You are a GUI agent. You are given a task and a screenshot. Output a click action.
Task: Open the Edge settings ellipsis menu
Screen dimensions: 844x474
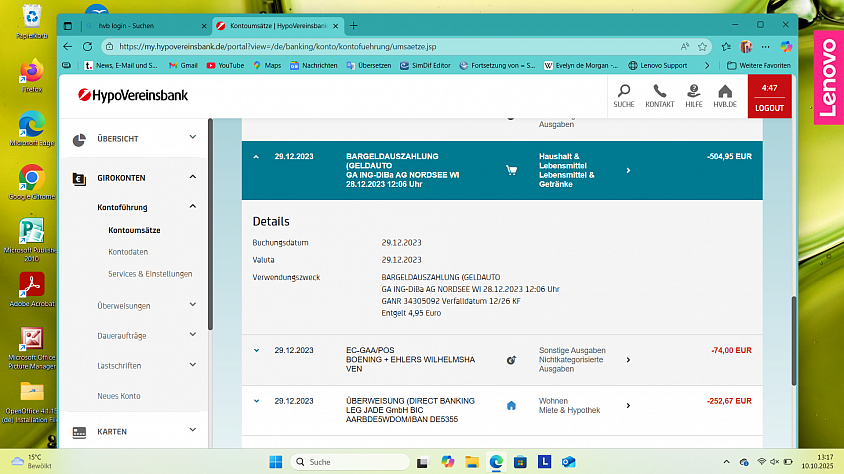coord(765,47)
